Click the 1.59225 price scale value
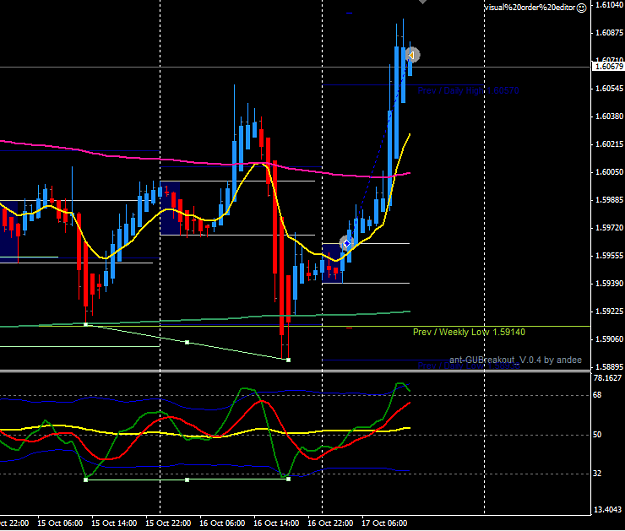The image size is (625, 531). tap(609, 311)
